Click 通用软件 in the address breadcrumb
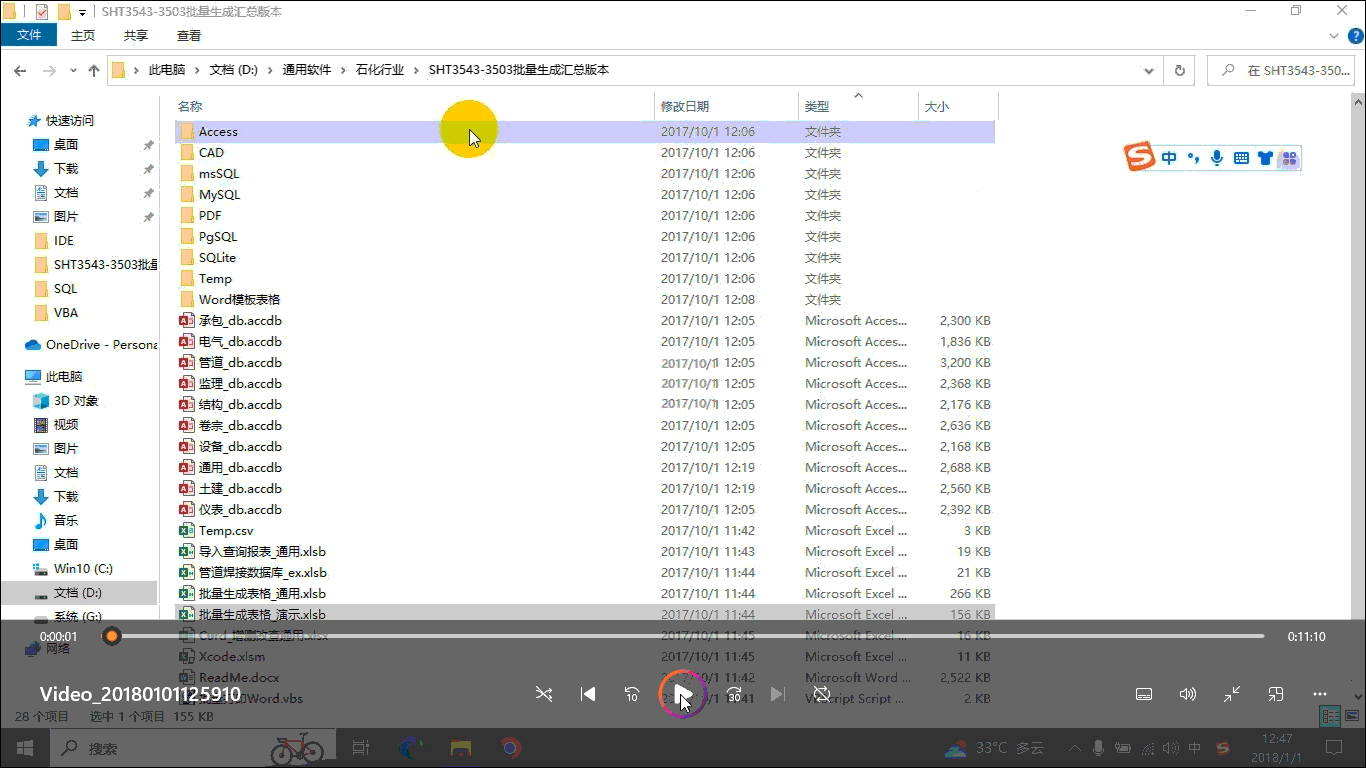1366x768 pixels. (x=306, y=70)
